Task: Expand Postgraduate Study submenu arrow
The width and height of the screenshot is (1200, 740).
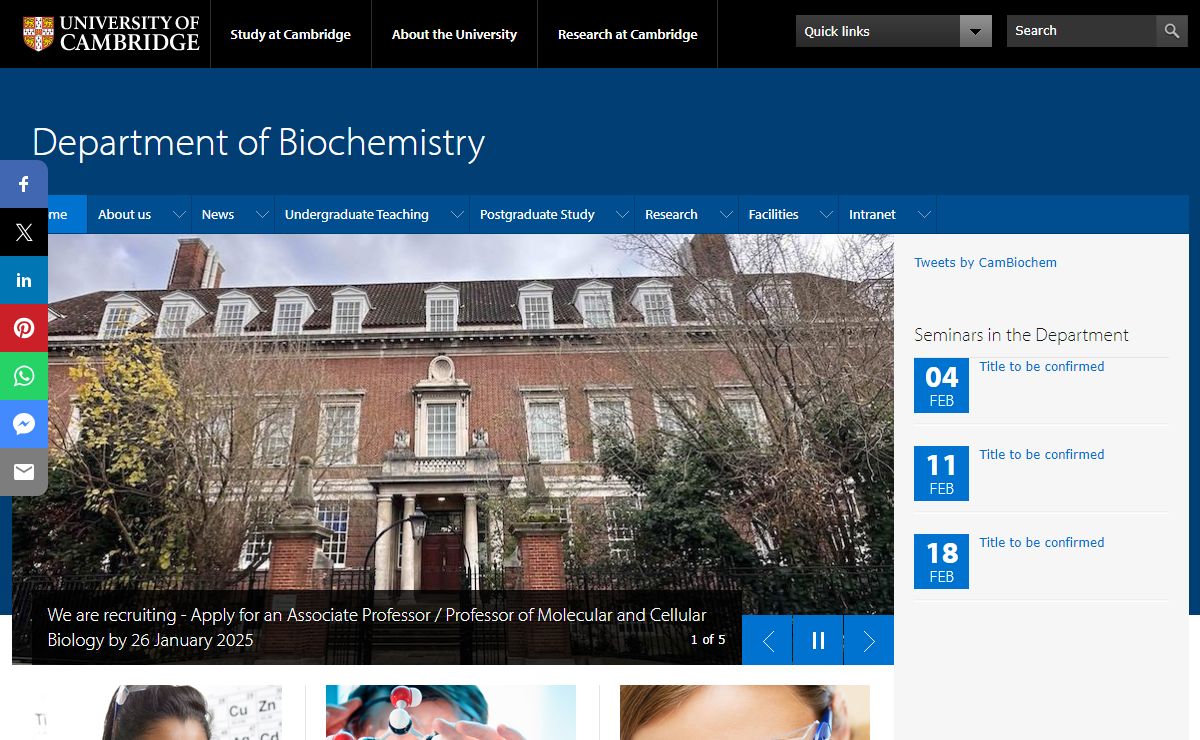Action: 622,214
